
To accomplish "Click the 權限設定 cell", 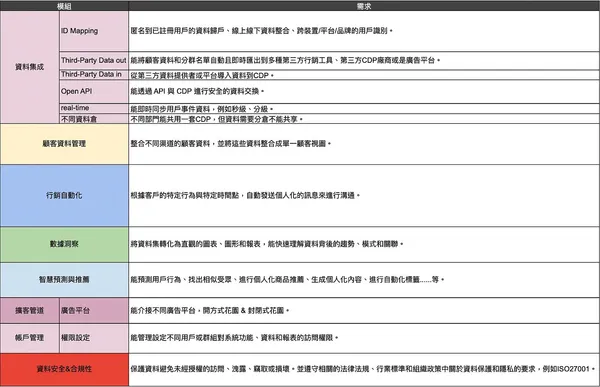I will tap(94, 338).
